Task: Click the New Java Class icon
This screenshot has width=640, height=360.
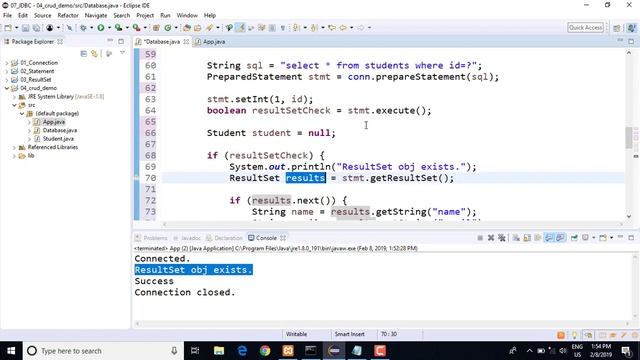Action: click(x=168, y=28)
